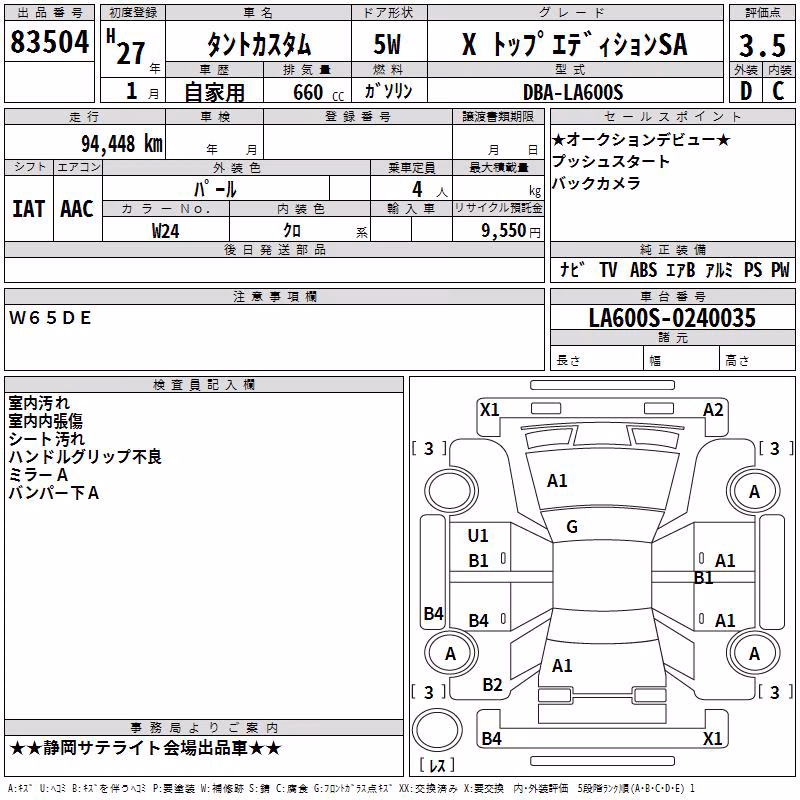
Task: Click the エアB equipment label
Action: pyautogui.click(x=681, y=269)
